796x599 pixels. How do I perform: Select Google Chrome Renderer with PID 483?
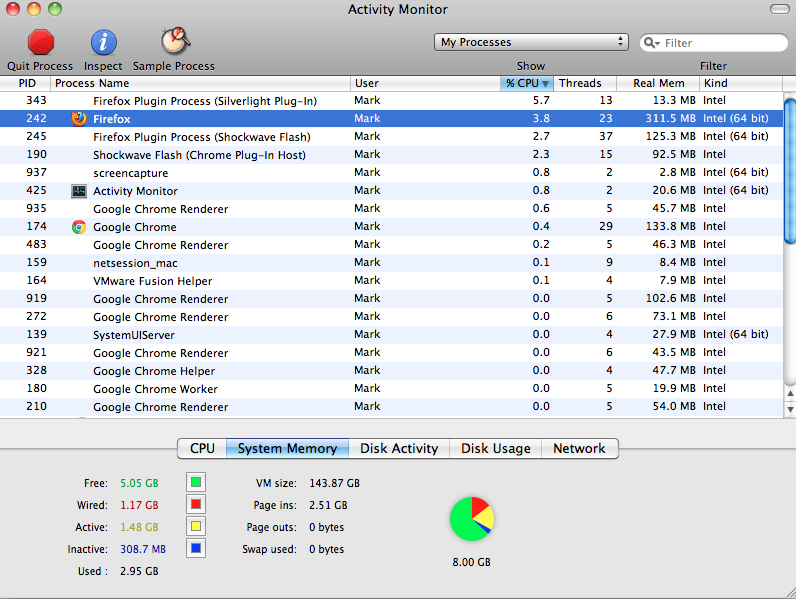[x=391, y=245]
